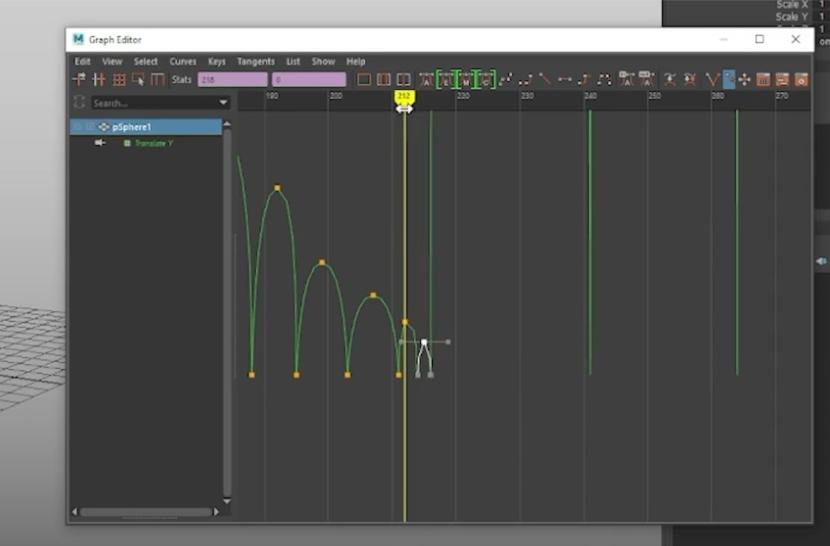Screen dimensions: 830x546
Task: Activate the Lattice Deform Keys tool
Action: [119, 80]
